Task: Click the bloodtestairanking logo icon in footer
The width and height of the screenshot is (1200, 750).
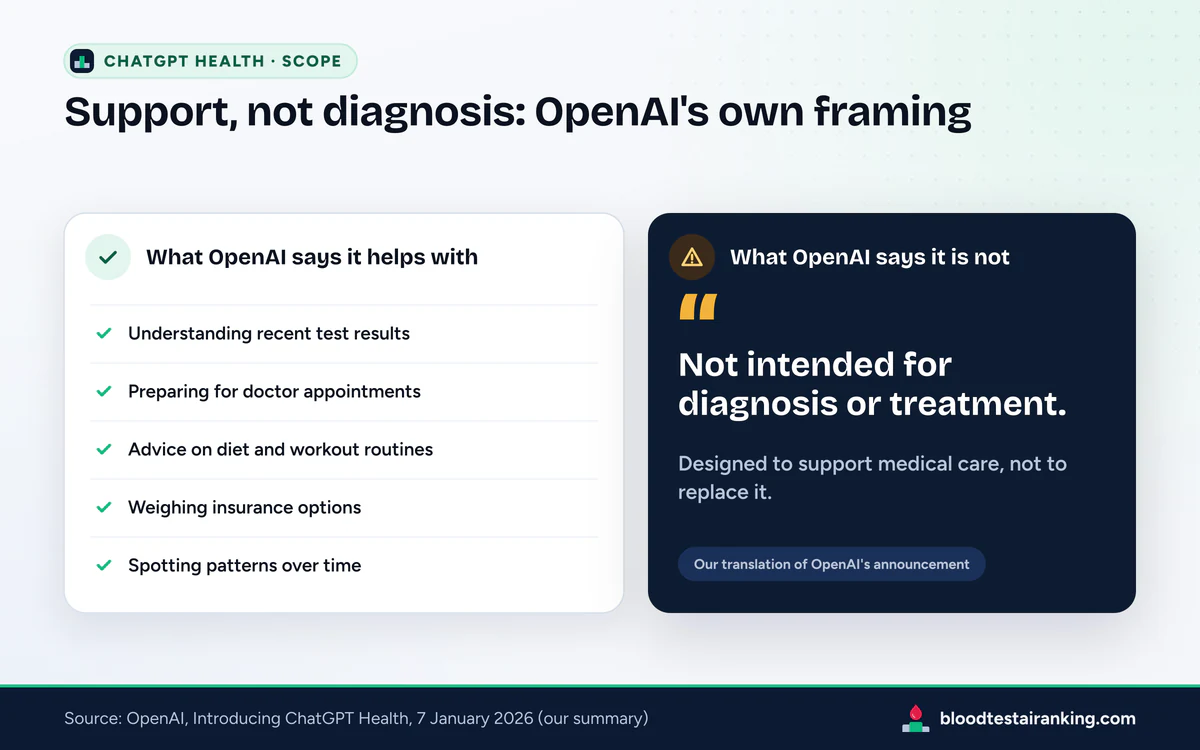Action: pos(915,718)
